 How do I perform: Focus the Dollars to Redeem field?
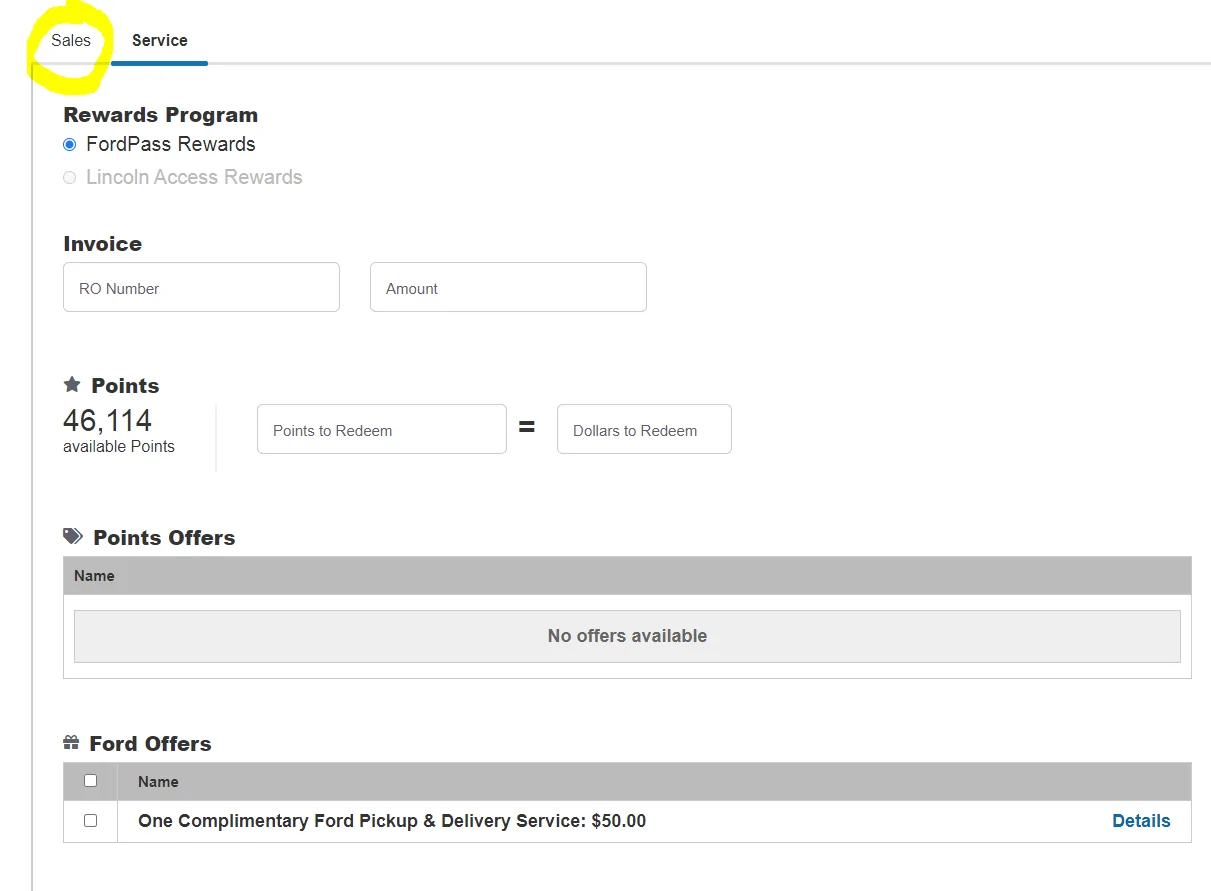tap(644, 430)
